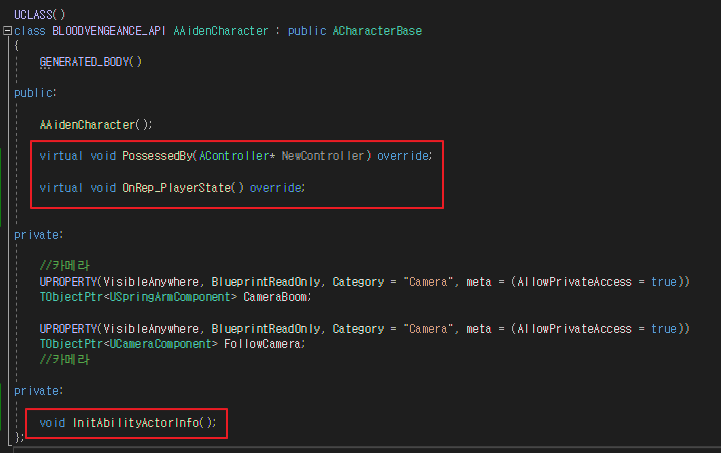Click the override keyword after OnRep_PlayerState()
Image resolution: width=721 pixels, height=453 pixels.
pyautogui.click(x=275, y=188)
